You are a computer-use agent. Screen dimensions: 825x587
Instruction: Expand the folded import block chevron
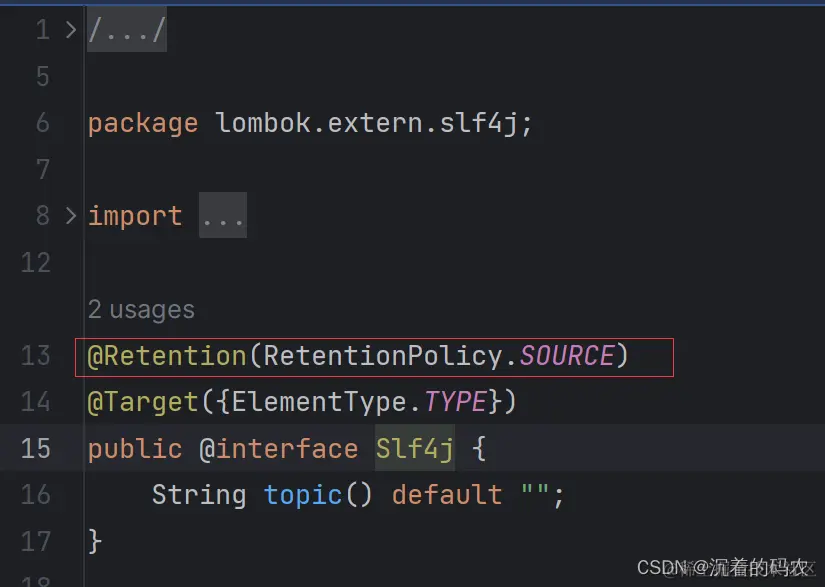click(71, 216)
